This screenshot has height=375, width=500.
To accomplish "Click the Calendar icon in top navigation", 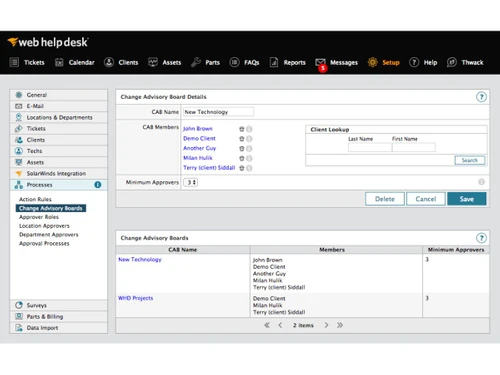I will 59,62.
